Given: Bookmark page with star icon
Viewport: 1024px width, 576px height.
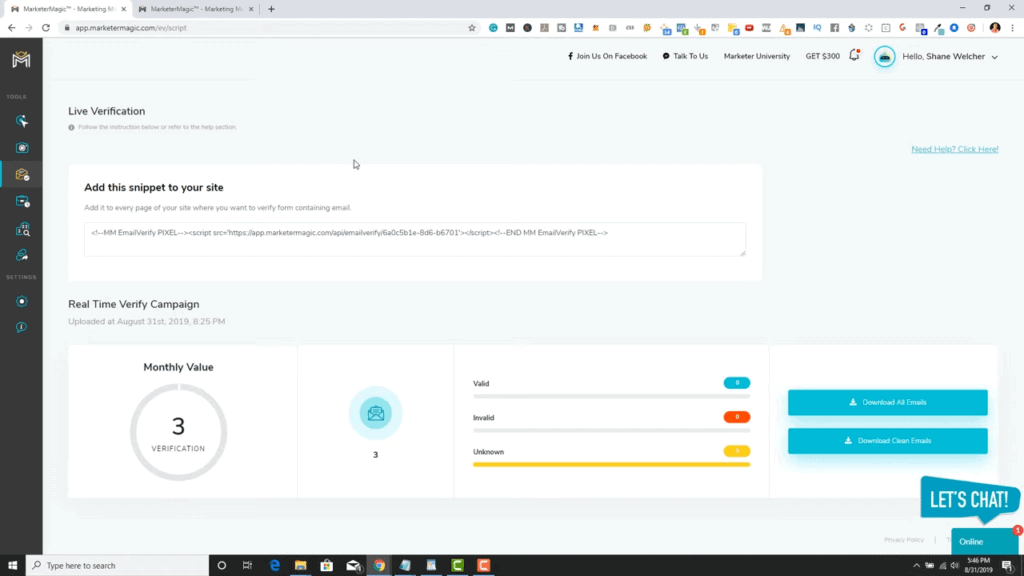Looking at the screenshot, I should (x=472, y=27).
